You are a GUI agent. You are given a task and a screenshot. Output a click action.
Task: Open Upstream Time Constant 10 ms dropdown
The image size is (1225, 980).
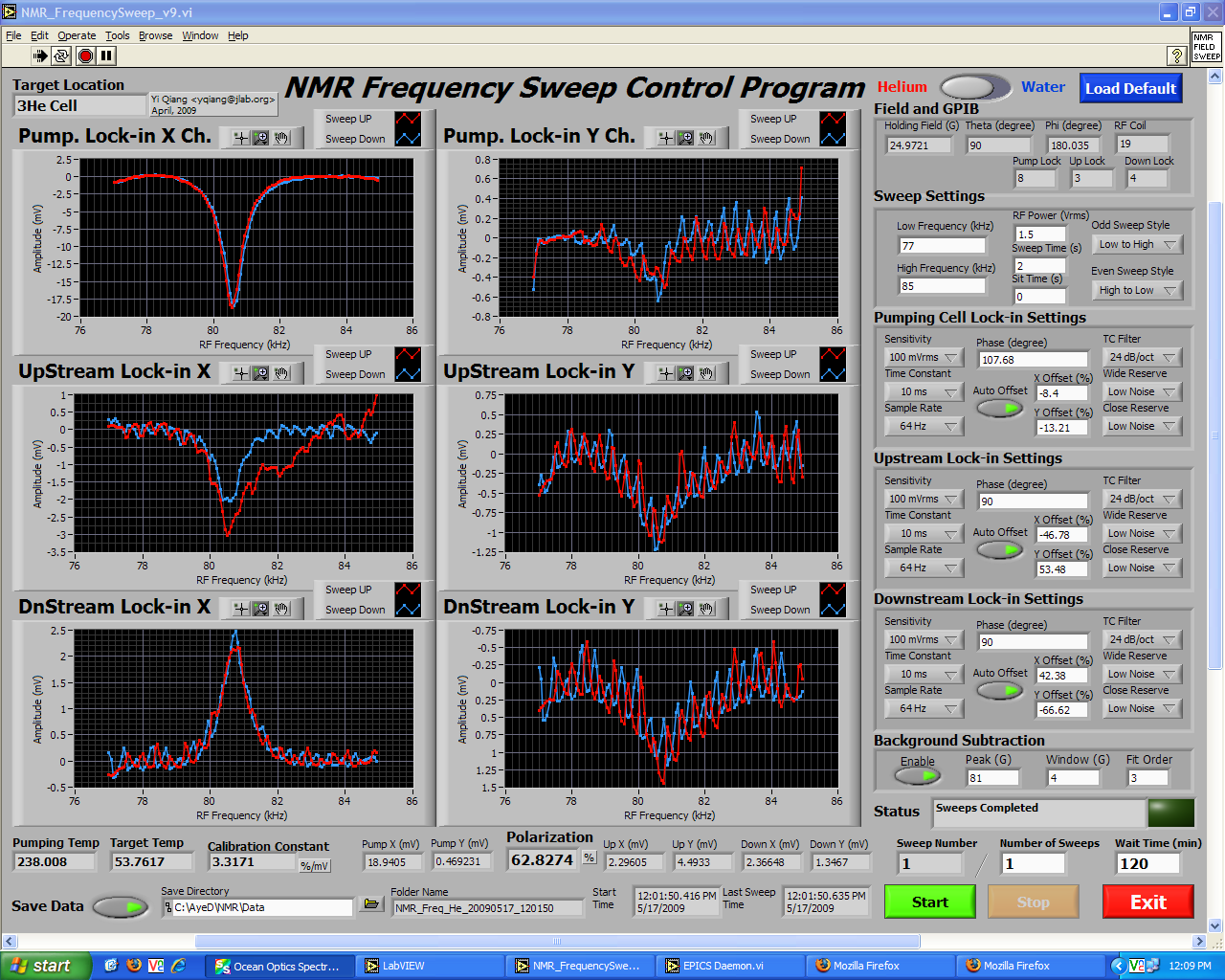pyautogui.click(x=924, y=534)
